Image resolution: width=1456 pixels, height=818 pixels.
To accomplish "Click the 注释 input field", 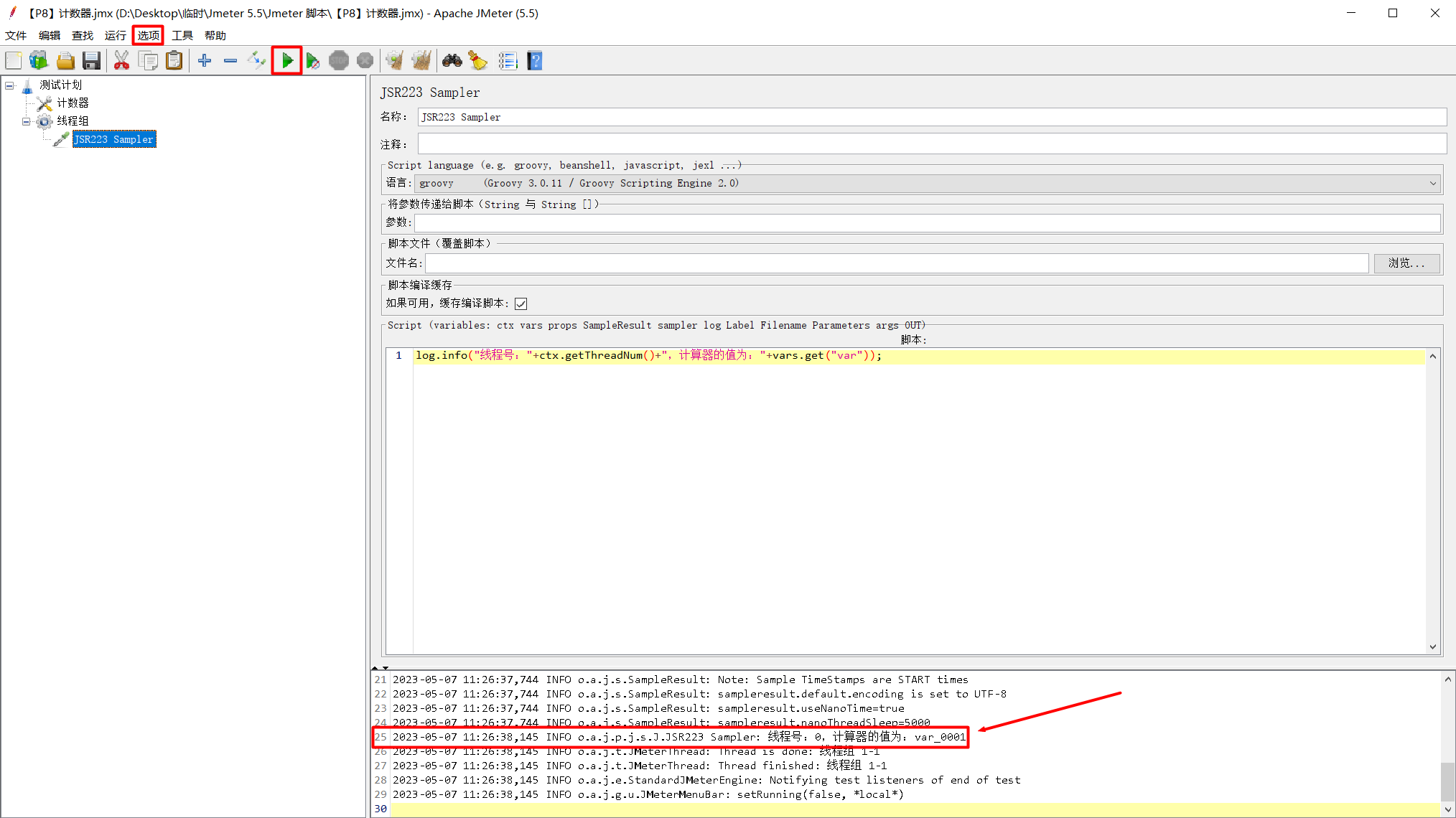I will pyautogui.click(x=932, y=144).
